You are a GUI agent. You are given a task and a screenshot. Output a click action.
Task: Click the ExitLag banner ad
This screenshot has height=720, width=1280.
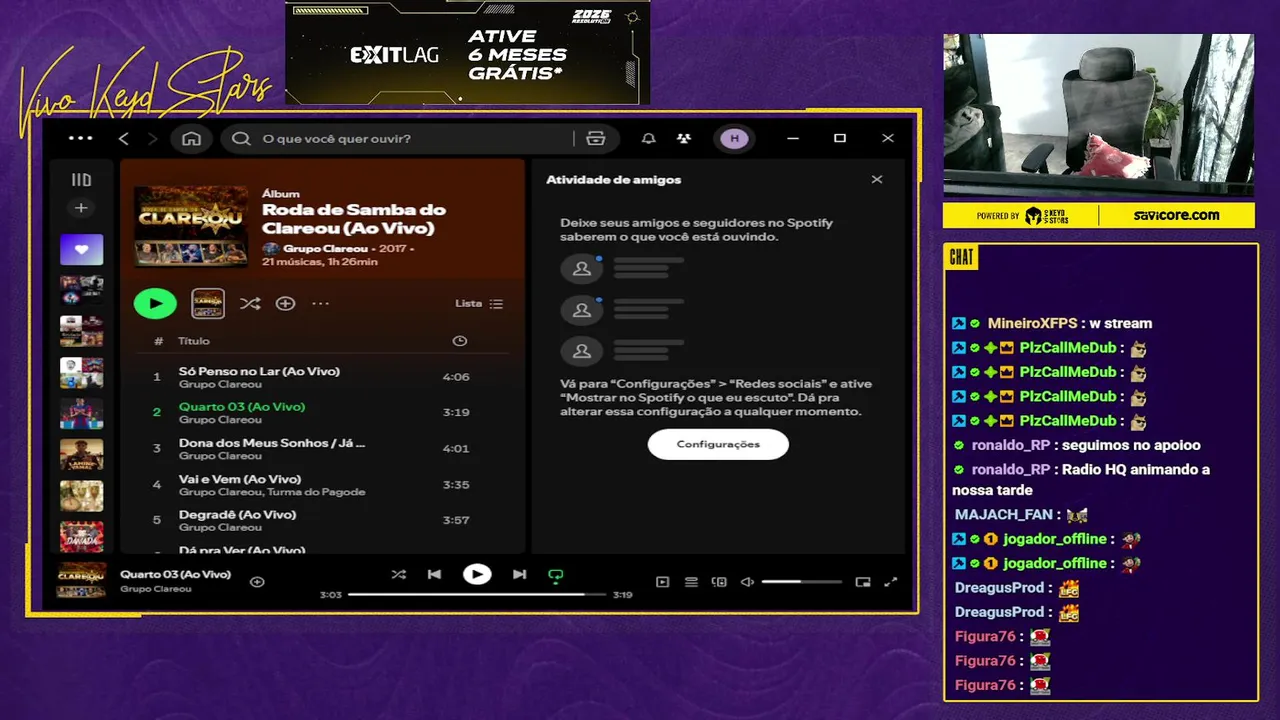[x=467, y=52]
